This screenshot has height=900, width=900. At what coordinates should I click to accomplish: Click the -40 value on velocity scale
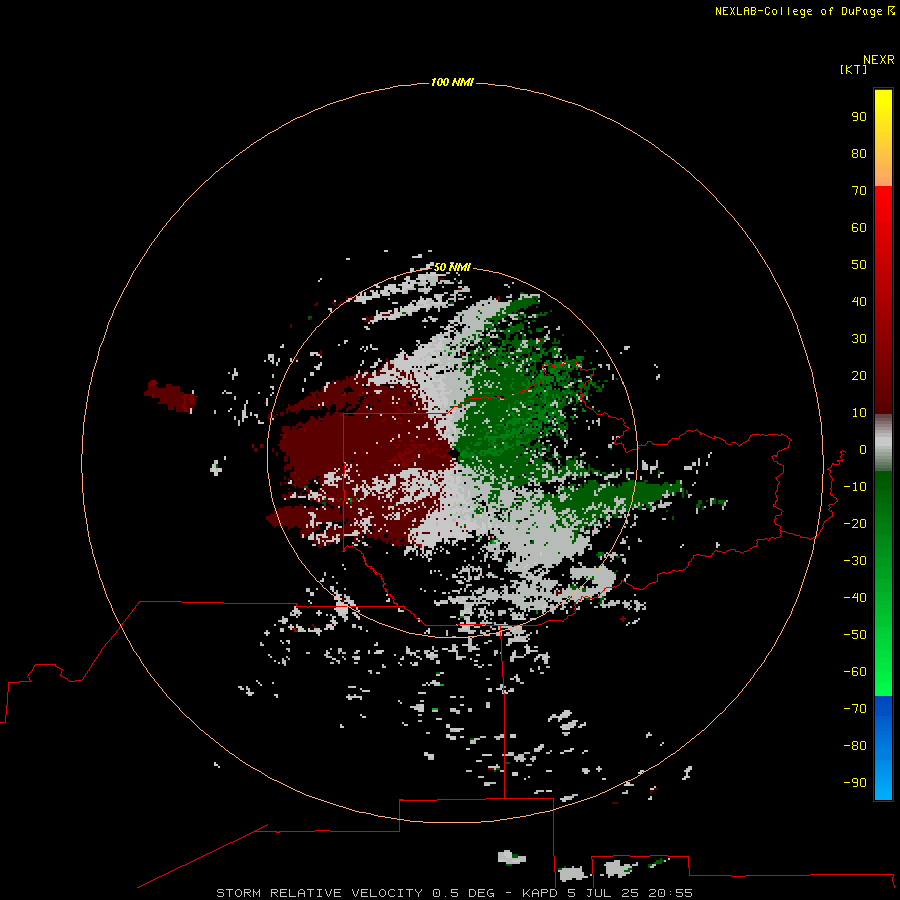coord(855,598)
